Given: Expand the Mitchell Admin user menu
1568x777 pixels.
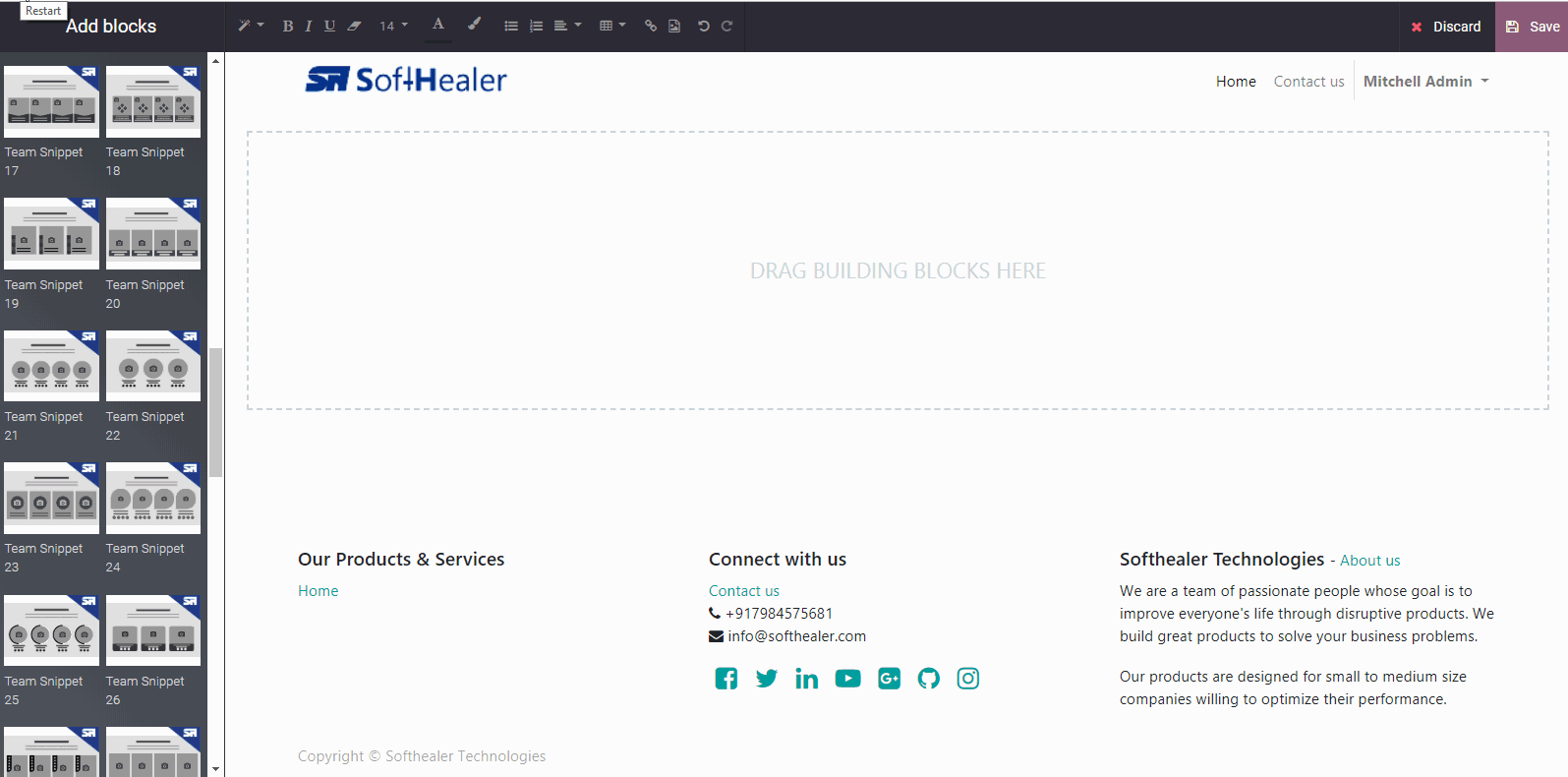Looking at the screenshot, I should click(1425, 82).
